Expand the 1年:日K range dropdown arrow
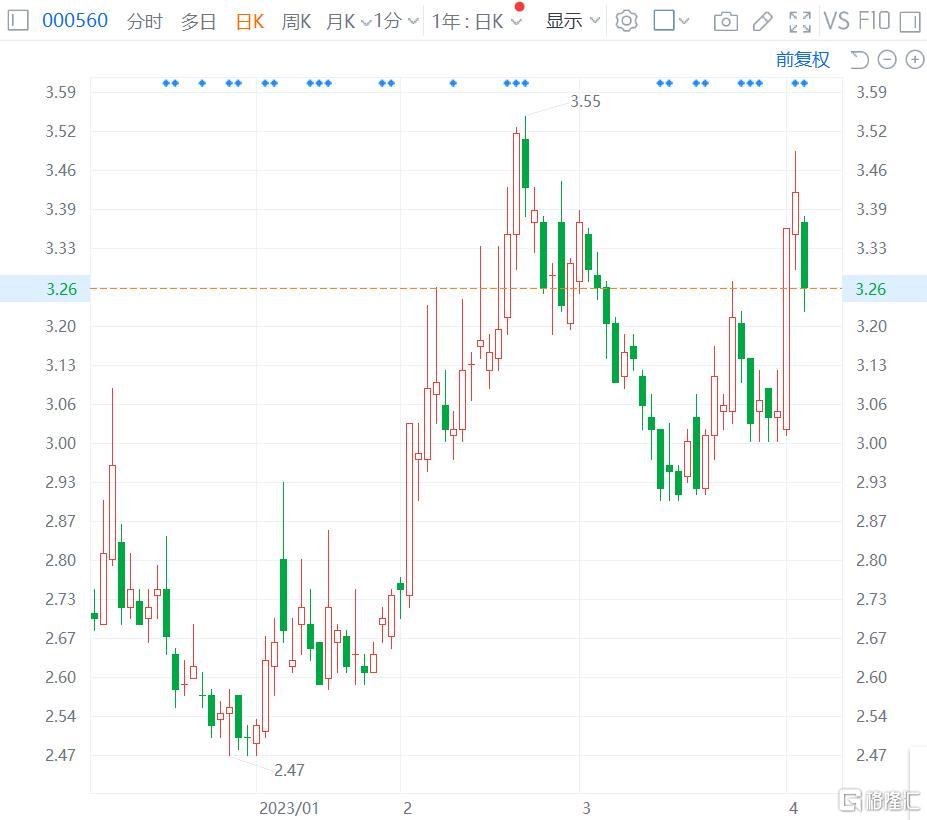This screenshot has height=820, width=927. point(516,22)
